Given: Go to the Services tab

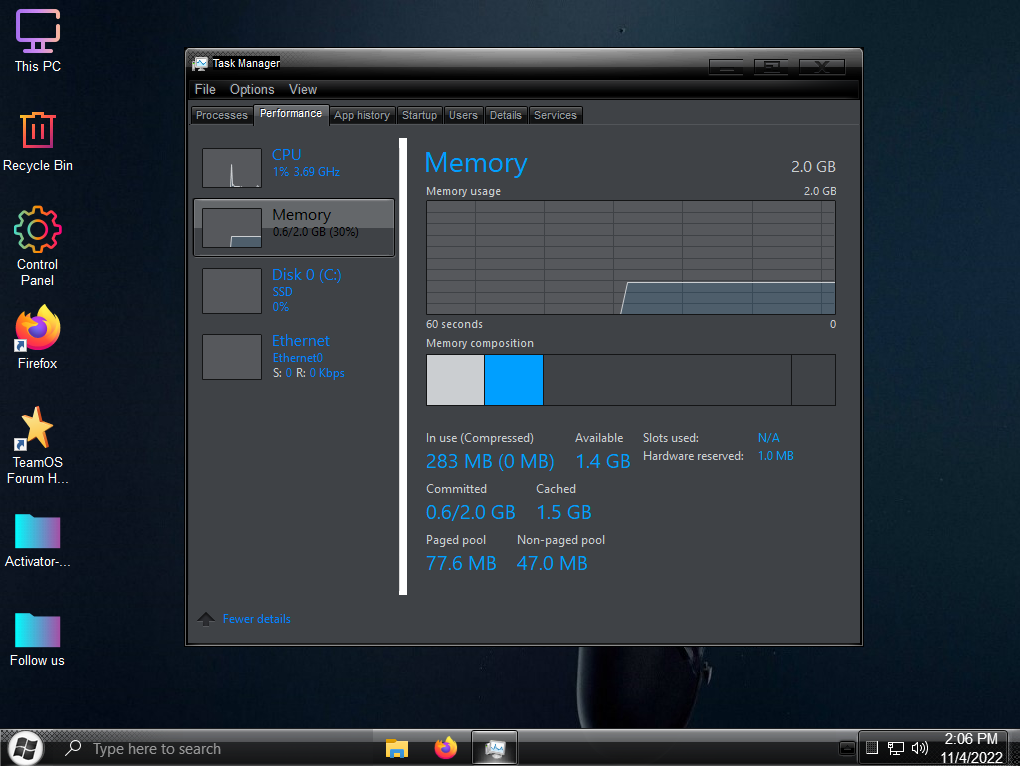Looking at the screenshot, I should (x=555, y=115).
